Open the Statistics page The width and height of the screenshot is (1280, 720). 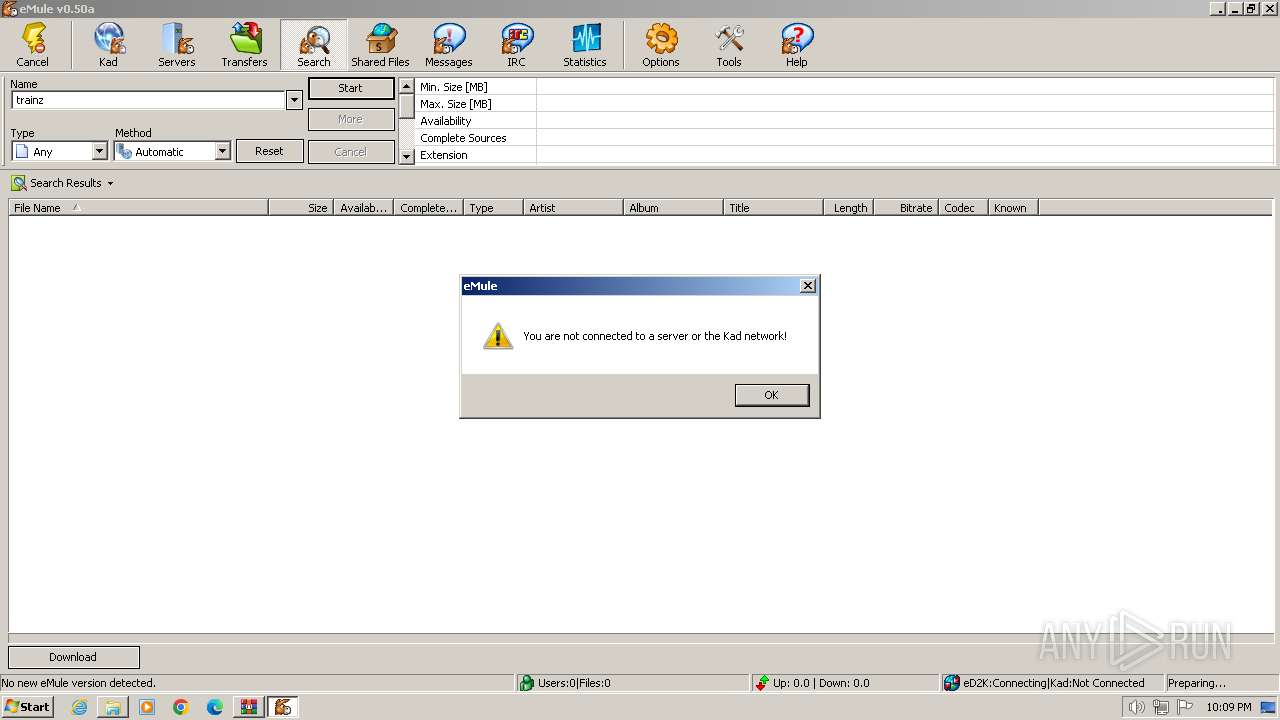585,45
